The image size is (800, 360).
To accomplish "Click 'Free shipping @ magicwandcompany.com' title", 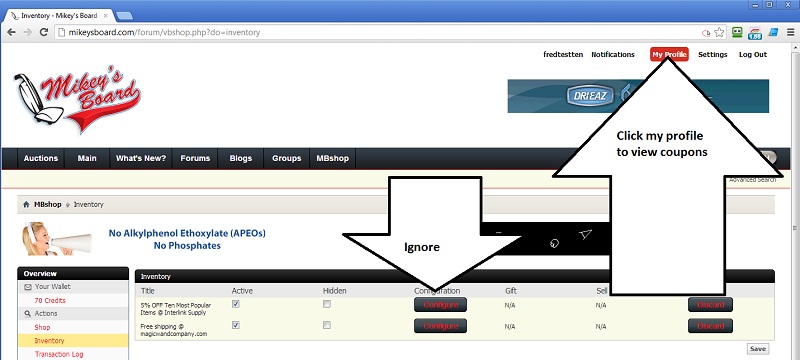I will [174, 329].
